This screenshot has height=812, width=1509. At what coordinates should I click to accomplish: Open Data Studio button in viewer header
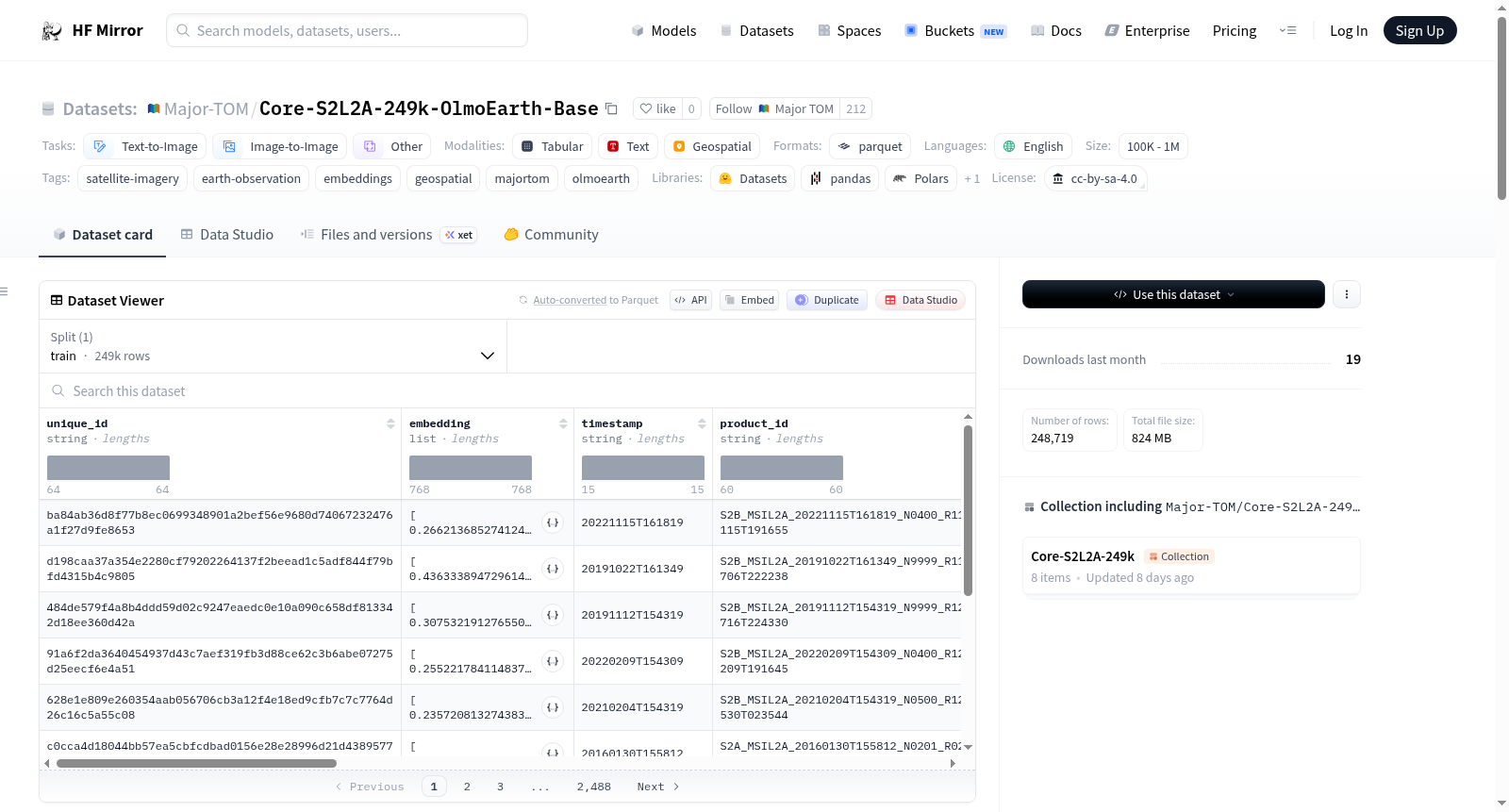coord(920,300)
